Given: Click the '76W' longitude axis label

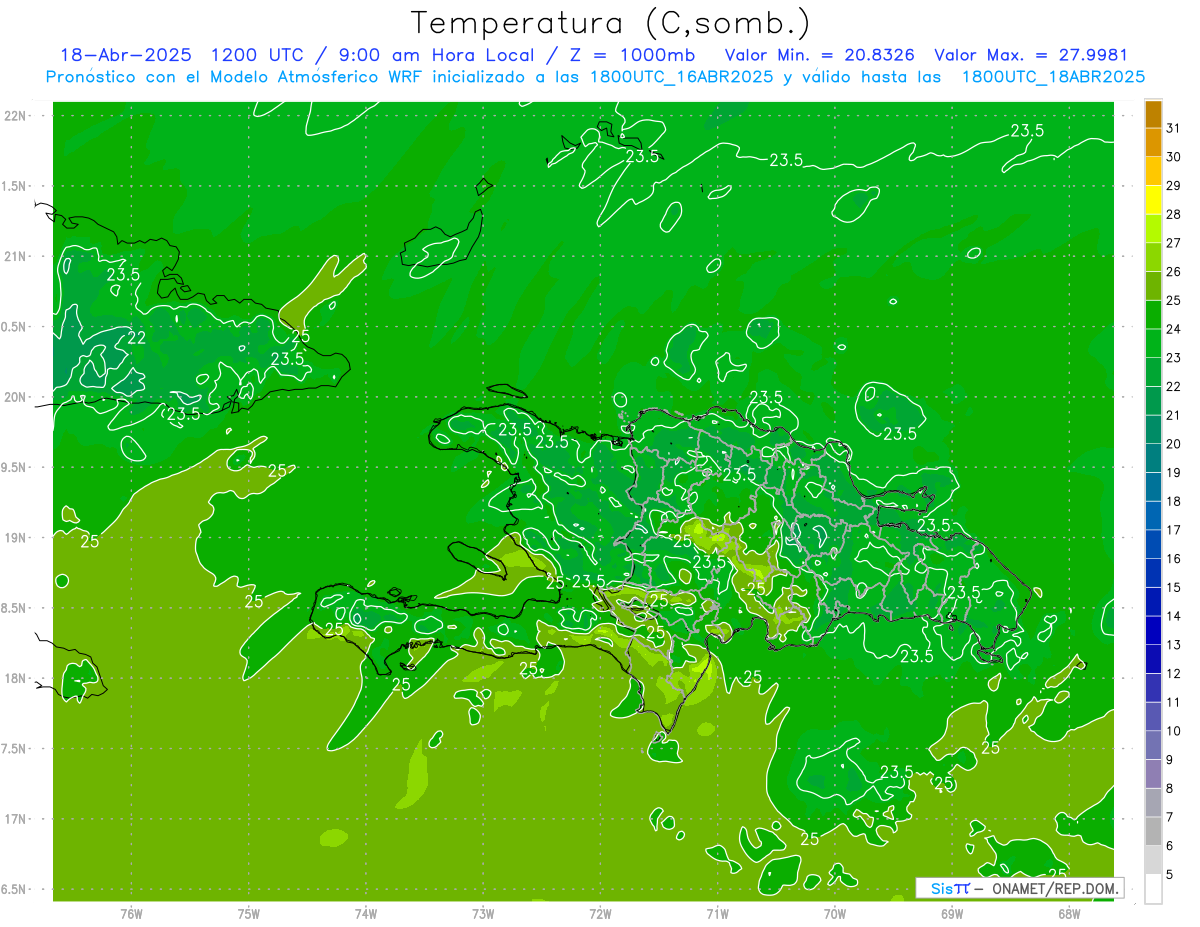Looking at the screenshot, I should coord(131,913).
